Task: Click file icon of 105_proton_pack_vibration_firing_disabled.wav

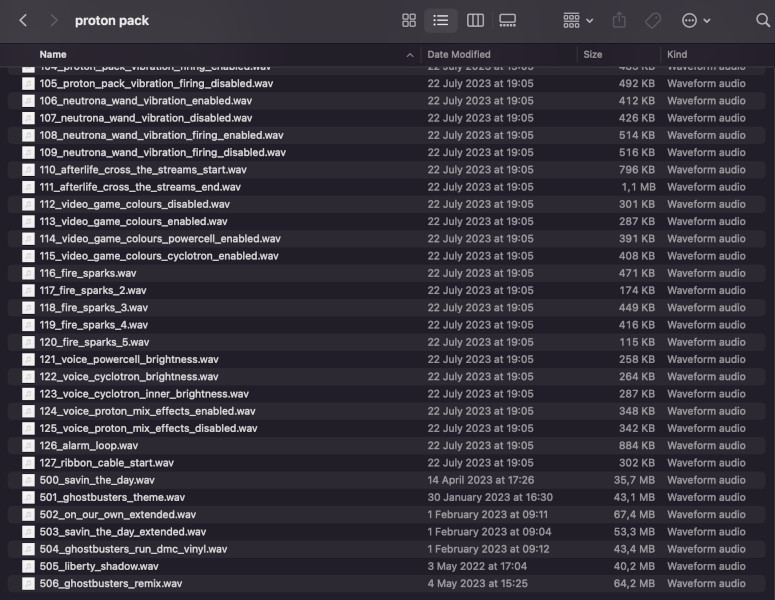Action: click(x=29, y=84)
